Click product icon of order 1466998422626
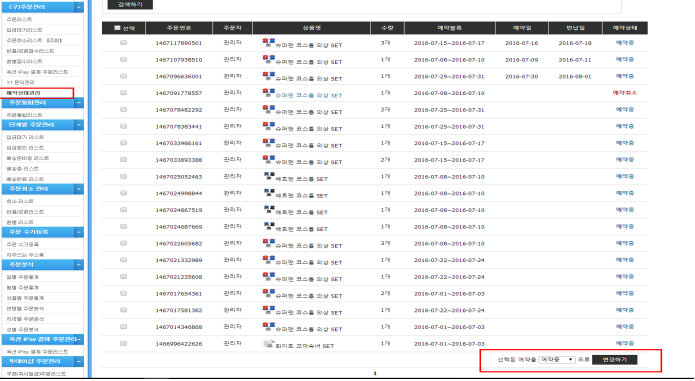695x381 pixels. (269, 343)
